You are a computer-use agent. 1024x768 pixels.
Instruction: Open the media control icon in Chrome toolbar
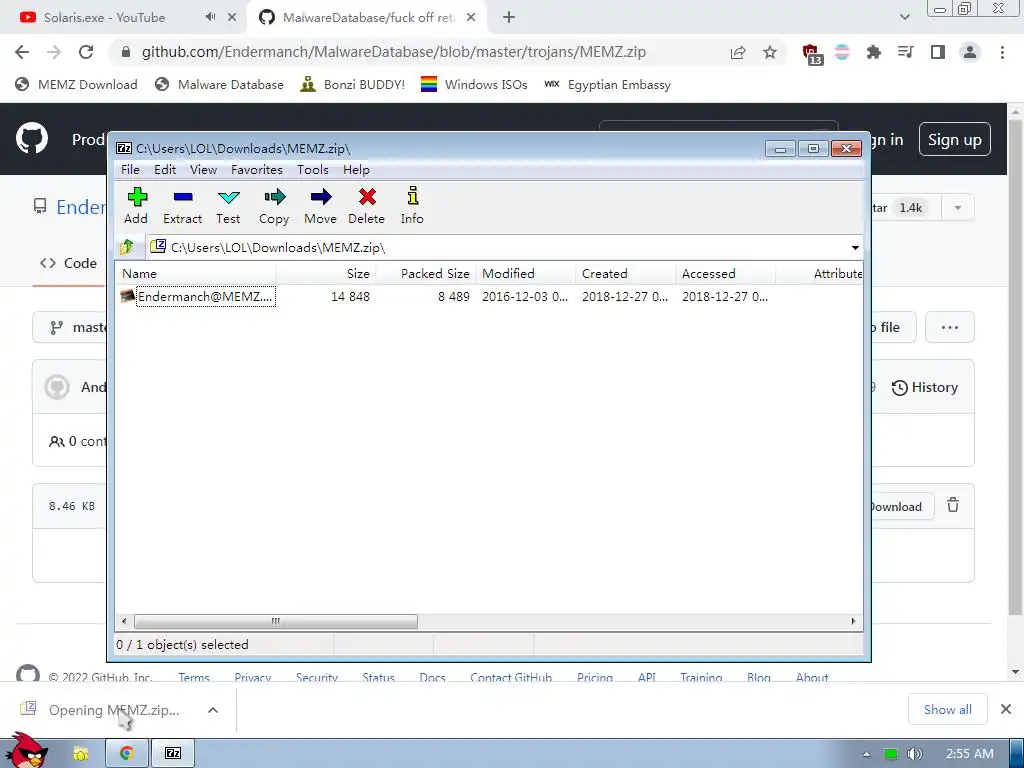tap(906, 52)
